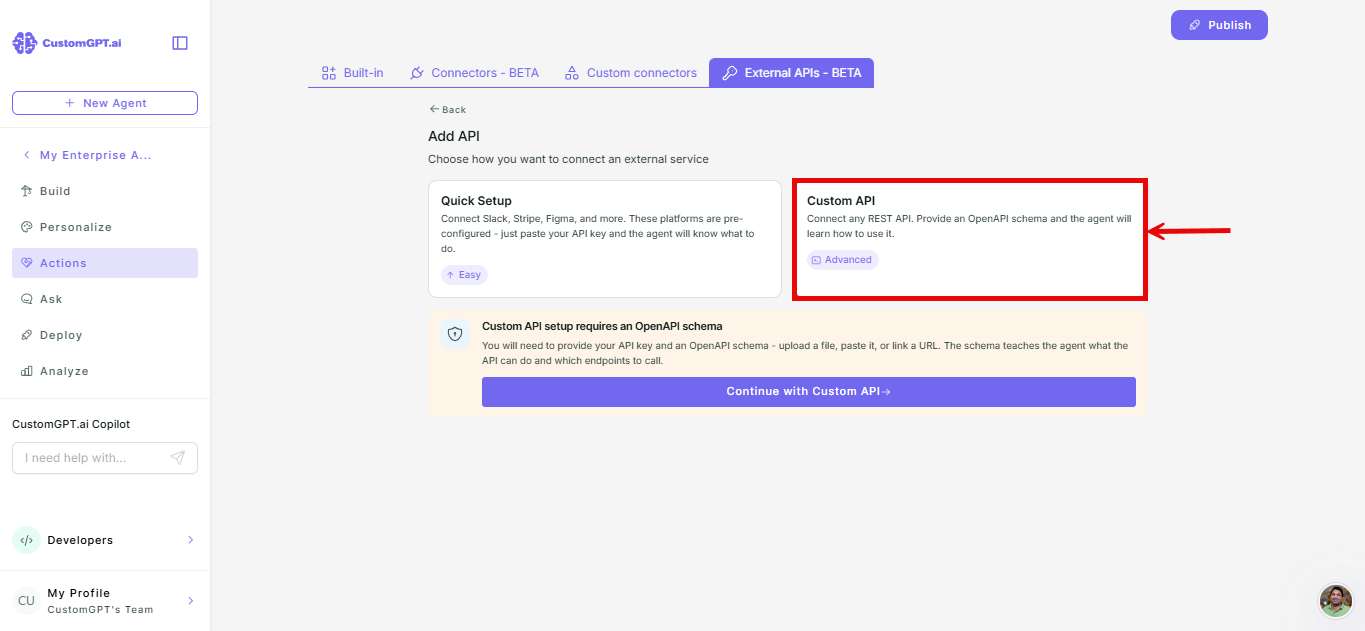1365x631 pixels.
Task: Open the Build section
Action: [x=105, y=191]
